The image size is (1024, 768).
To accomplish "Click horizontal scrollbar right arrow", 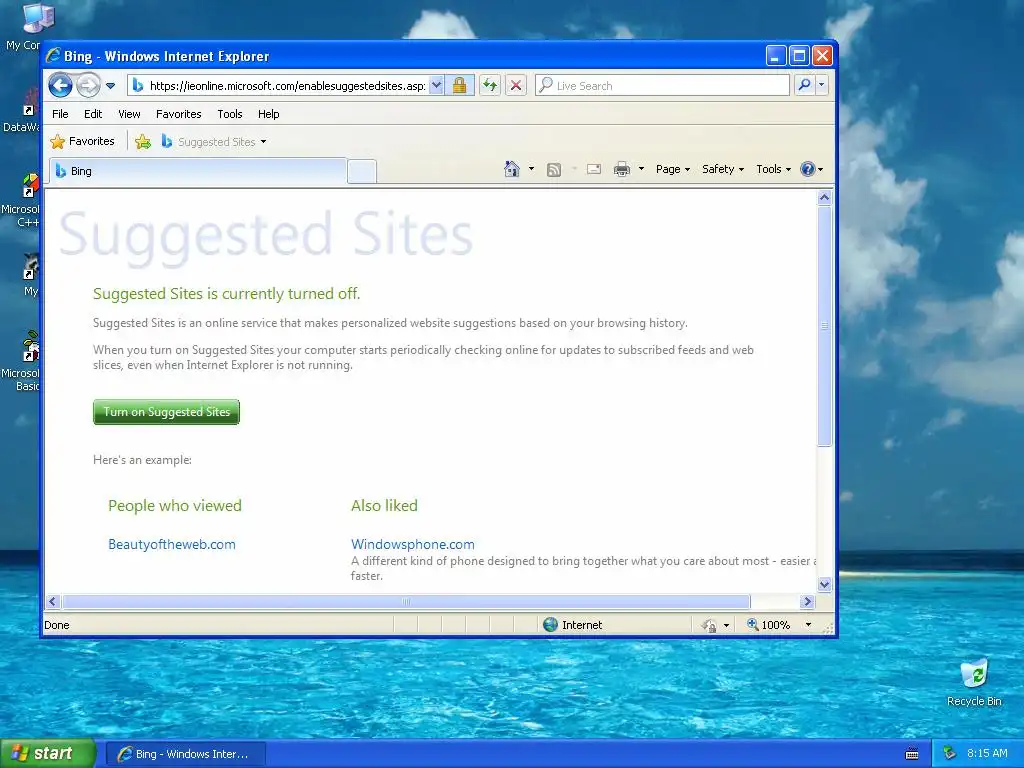I will 807,601.
